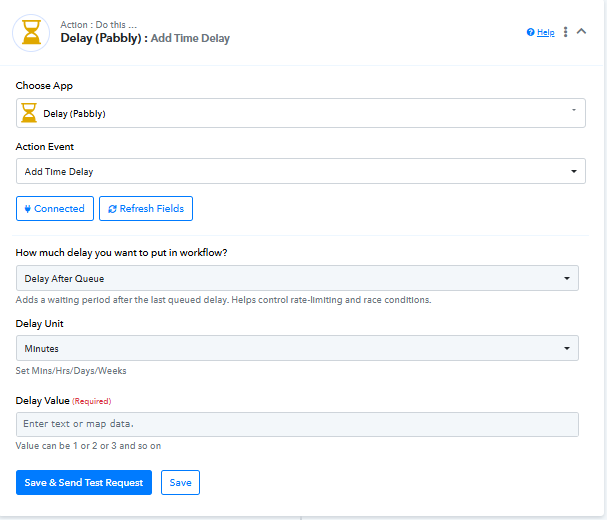The height and width of the screenshot is (520, 607).
Task: Click the hourglass icon in the action header
Action: [31, 32]
